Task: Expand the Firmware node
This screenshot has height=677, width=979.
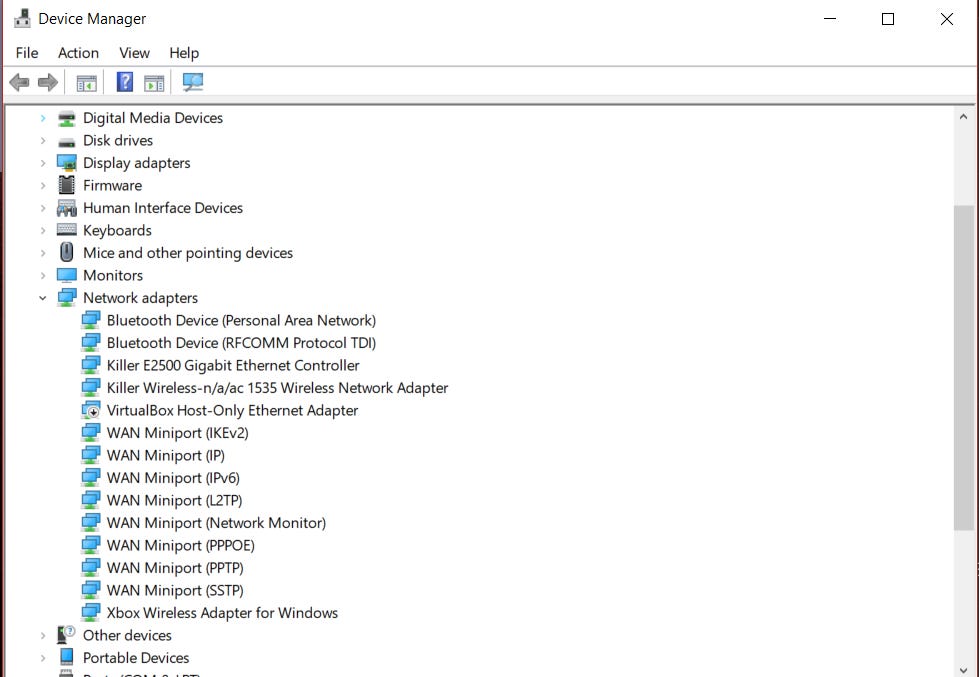Action: coord(42,185)
